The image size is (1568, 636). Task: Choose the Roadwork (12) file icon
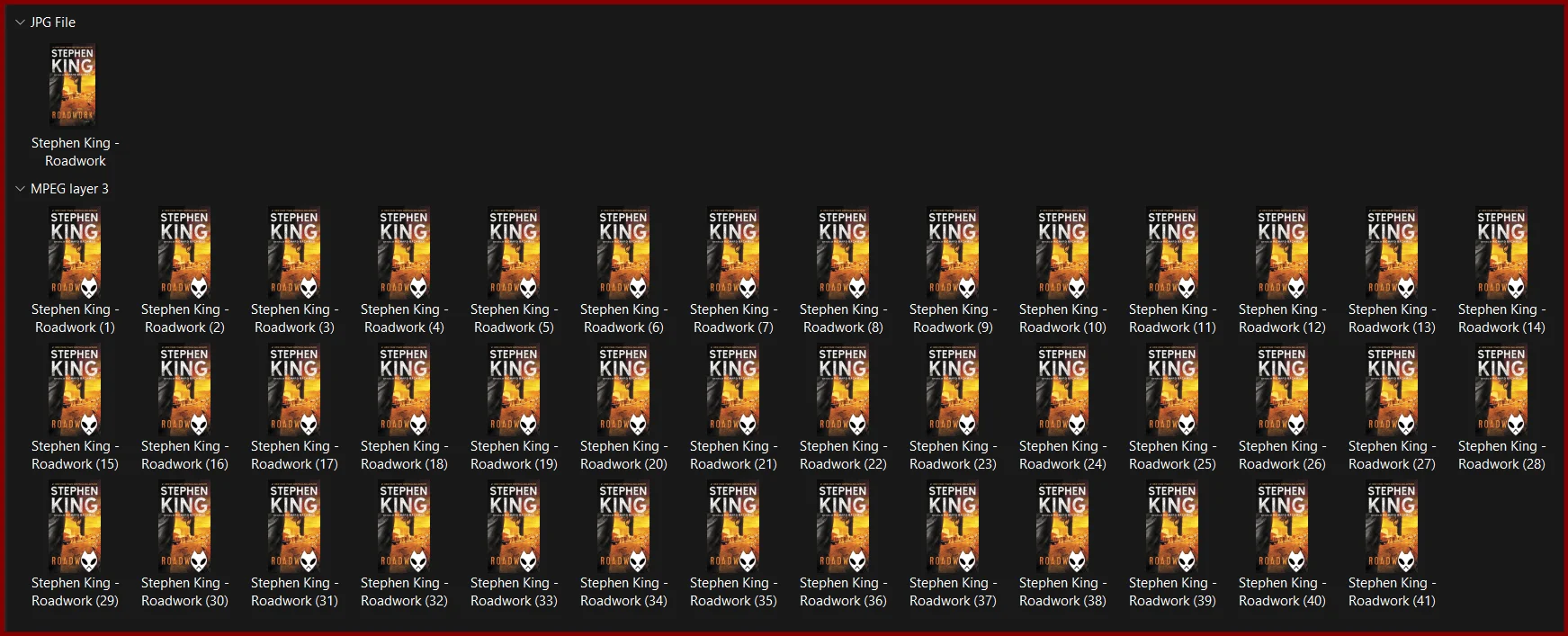pyautogui.click(x=1282, y=254)
